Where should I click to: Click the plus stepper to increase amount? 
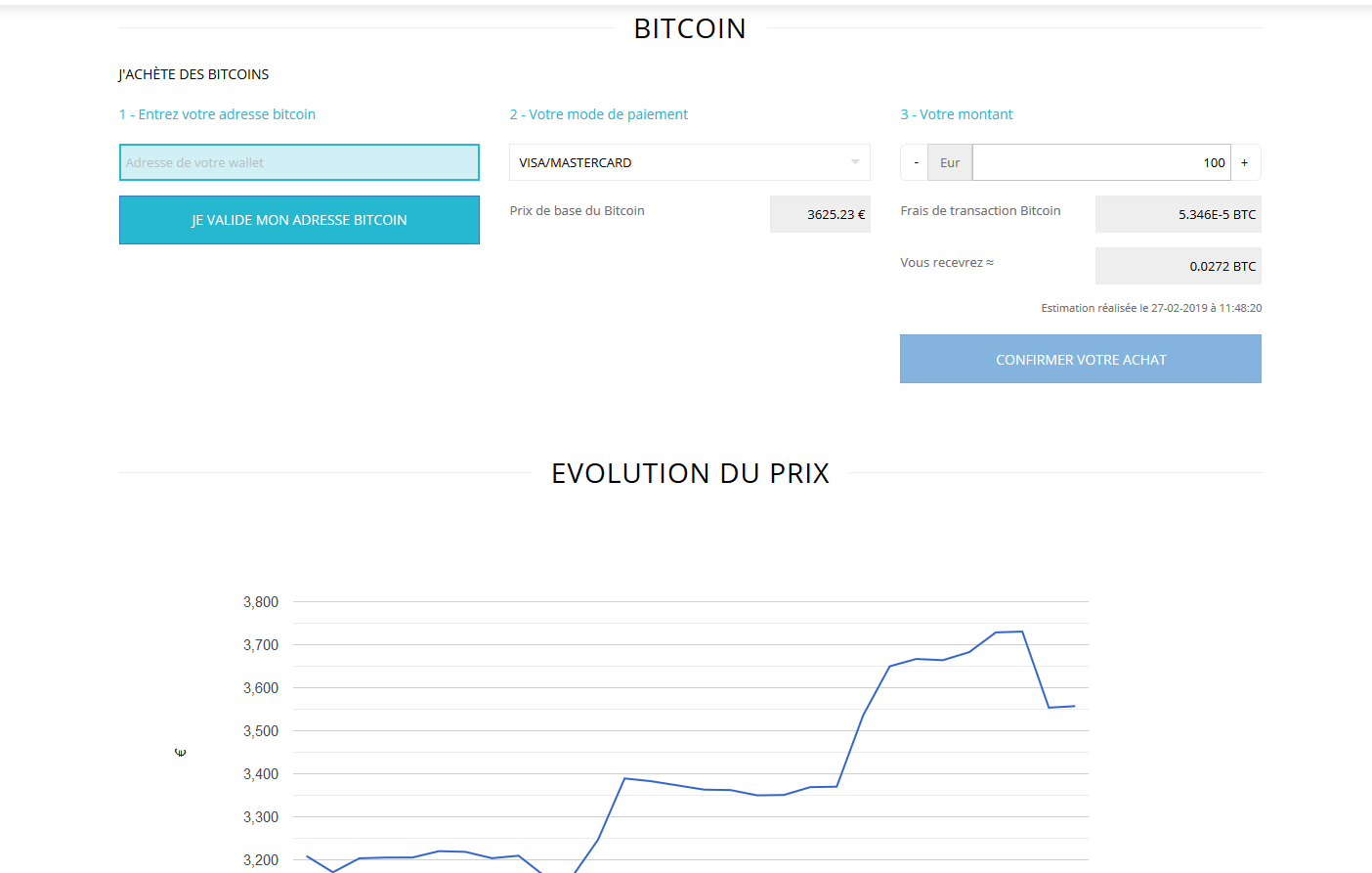coord(1246,162)
